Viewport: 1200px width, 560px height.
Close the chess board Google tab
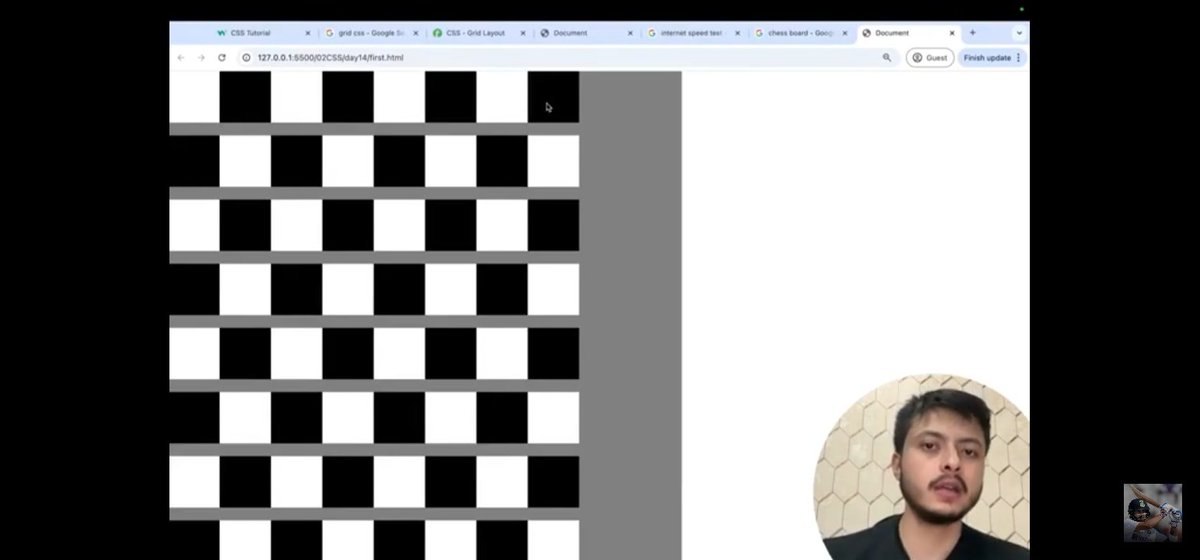coord(845,33)
